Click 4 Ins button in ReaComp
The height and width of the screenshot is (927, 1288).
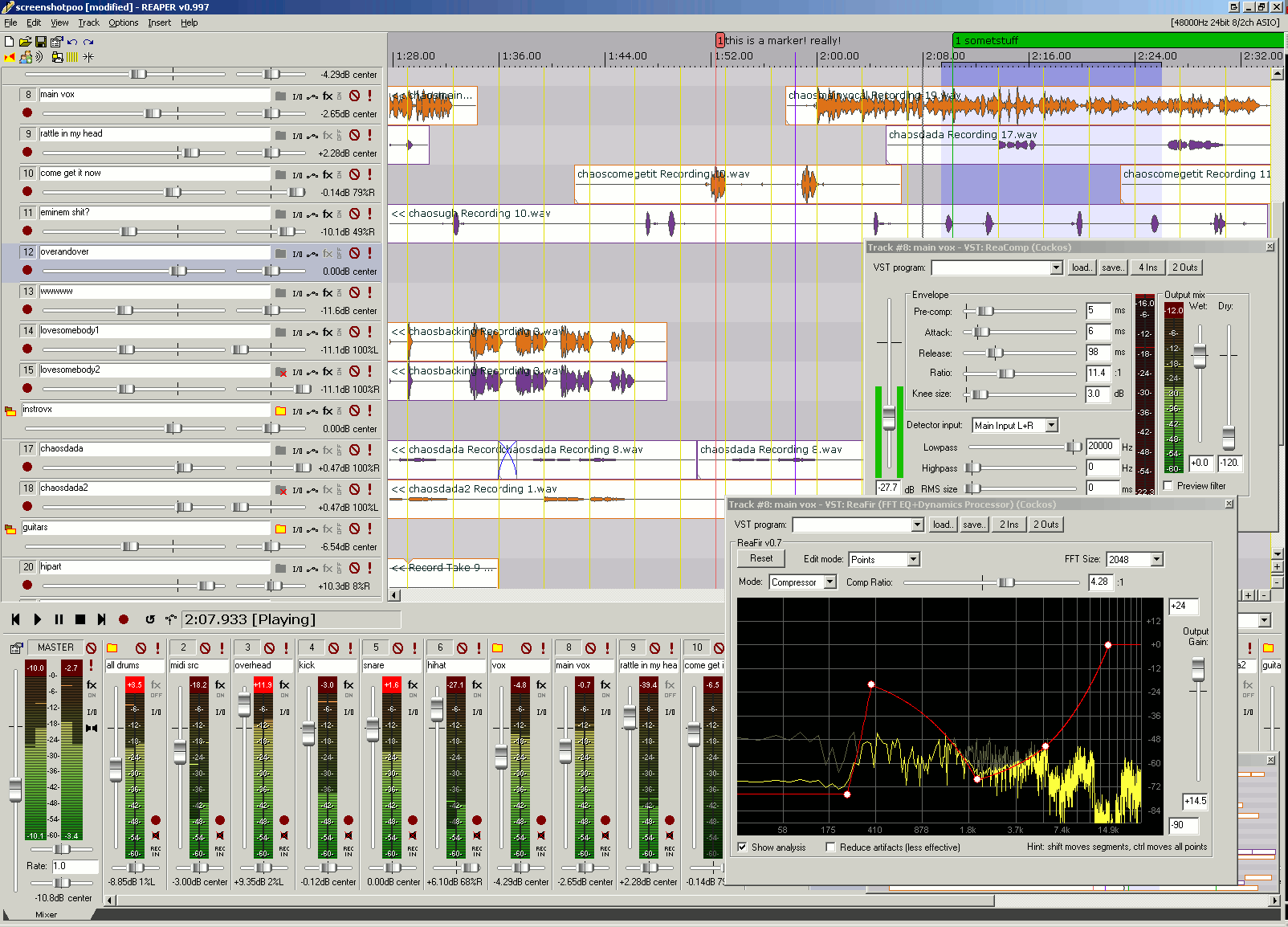point(1147,267)
